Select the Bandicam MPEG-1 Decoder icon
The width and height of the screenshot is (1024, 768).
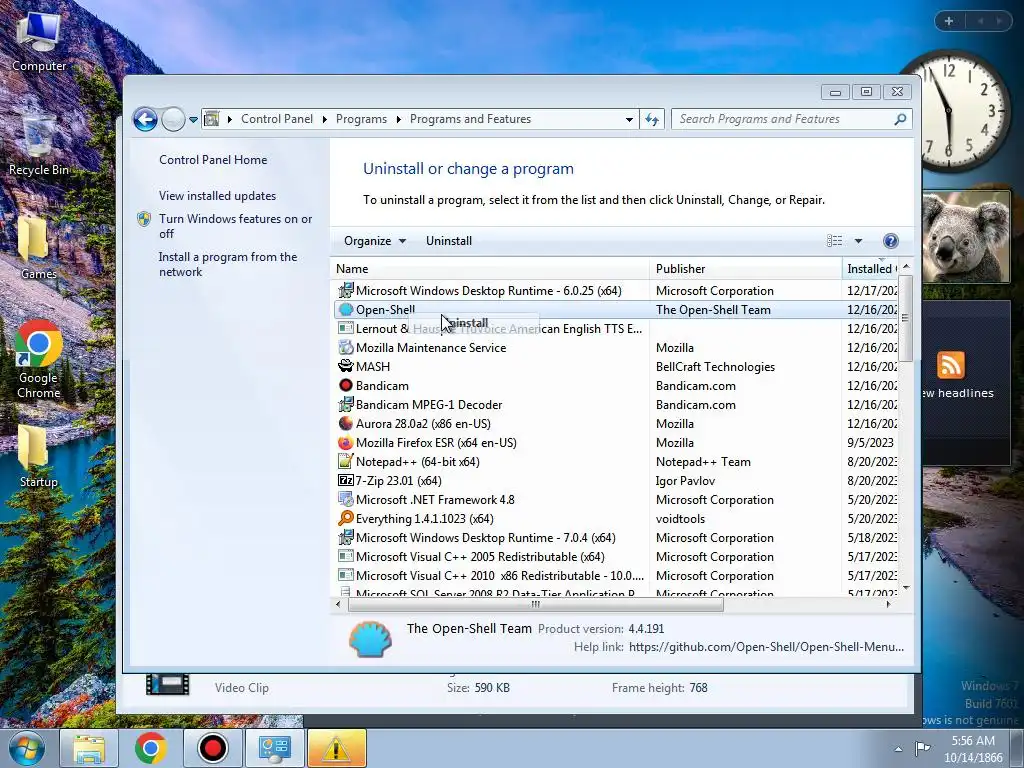[345, 404]
